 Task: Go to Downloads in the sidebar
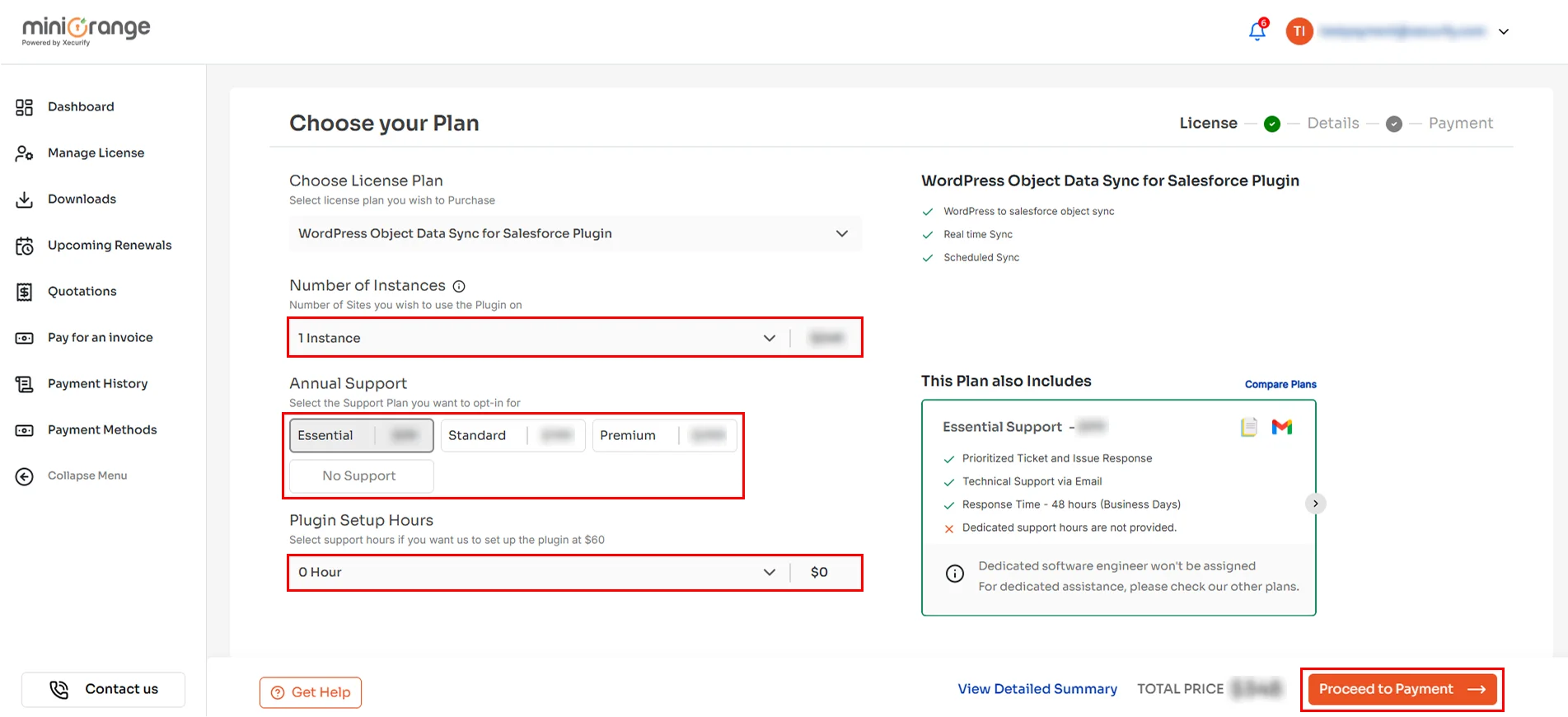(x=82, y=199)
